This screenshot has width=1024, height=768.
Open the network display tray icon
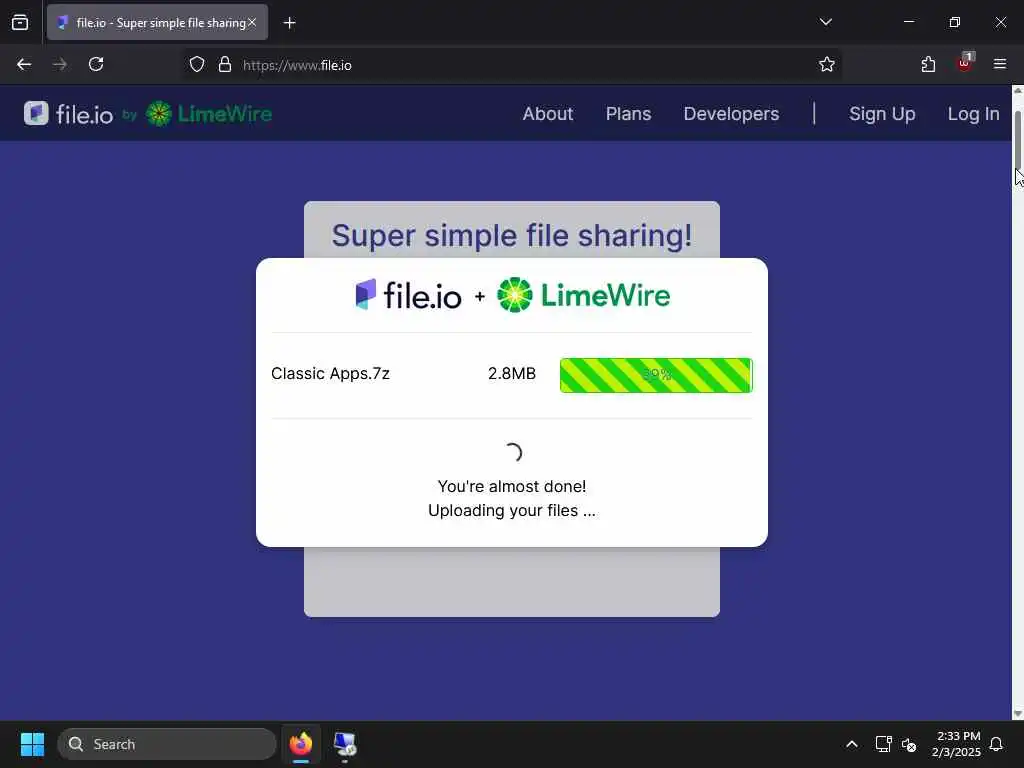point(883,744)
